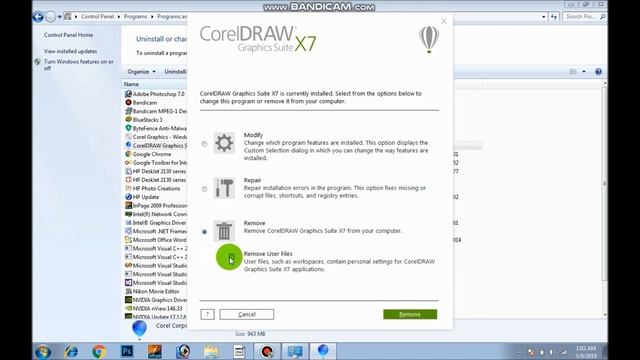Click the NVIDIA nView list icon
Image resolution: width=640 pixels, height=360 pixels.
coord(128,308)
